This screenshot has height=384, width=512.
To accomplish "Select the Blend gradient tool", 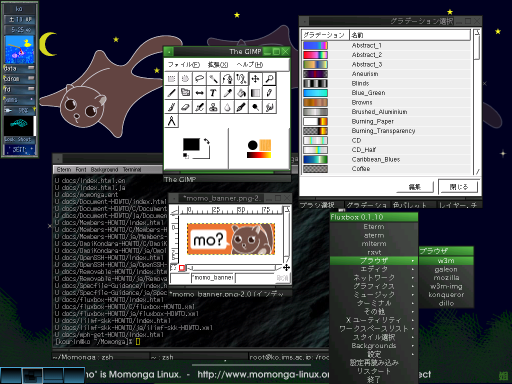I will (255, 93).
